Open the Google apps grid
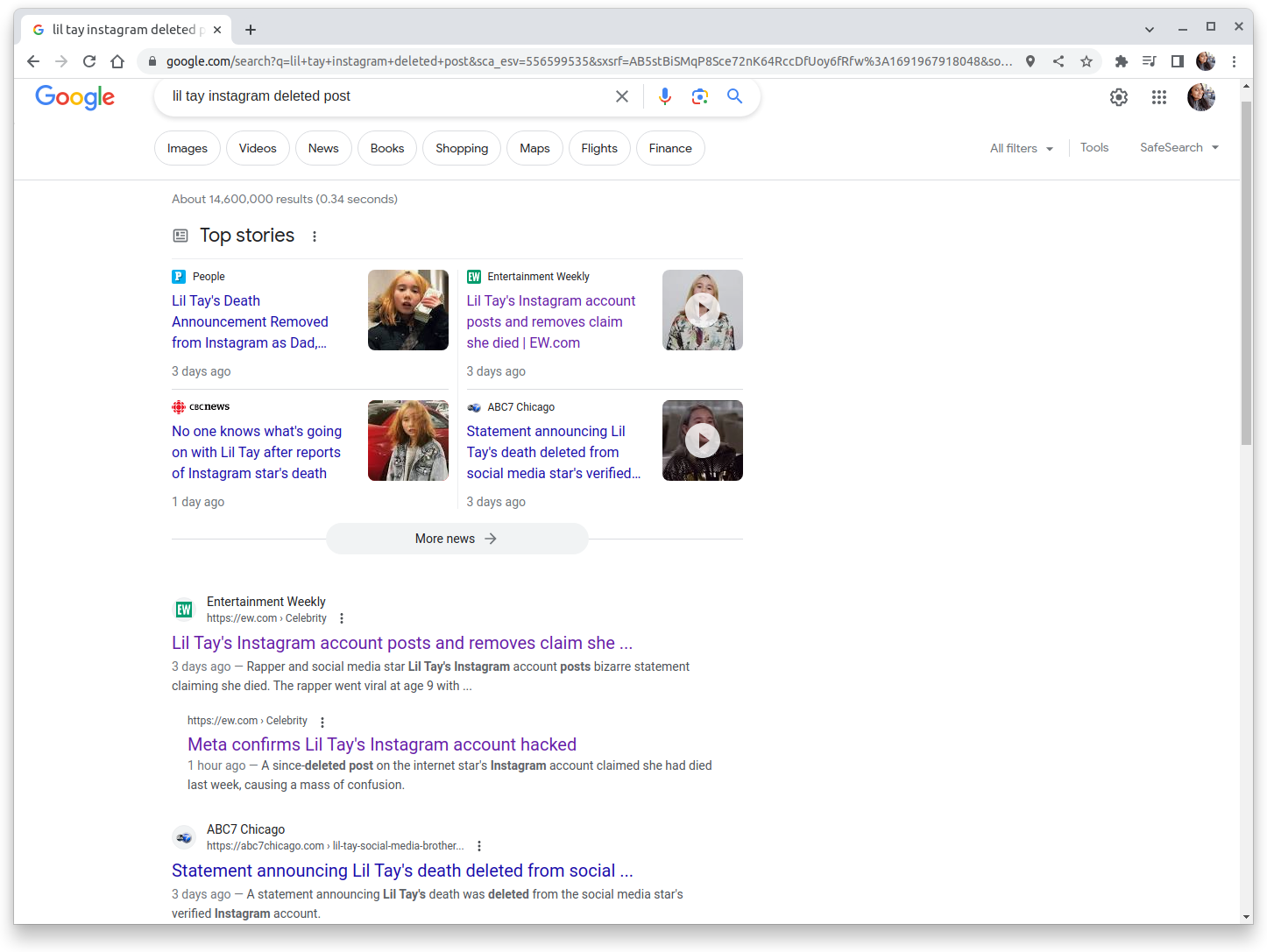The height and width of the screenshot is (952, 1267). click(x=1159, y=97)
